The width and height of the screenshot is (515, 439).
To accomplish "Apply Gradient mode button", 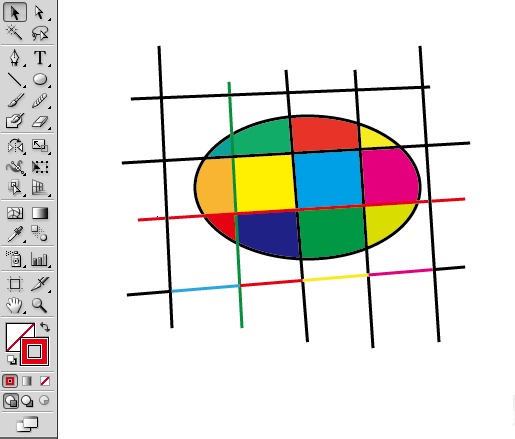I will [x=27, y=381].
